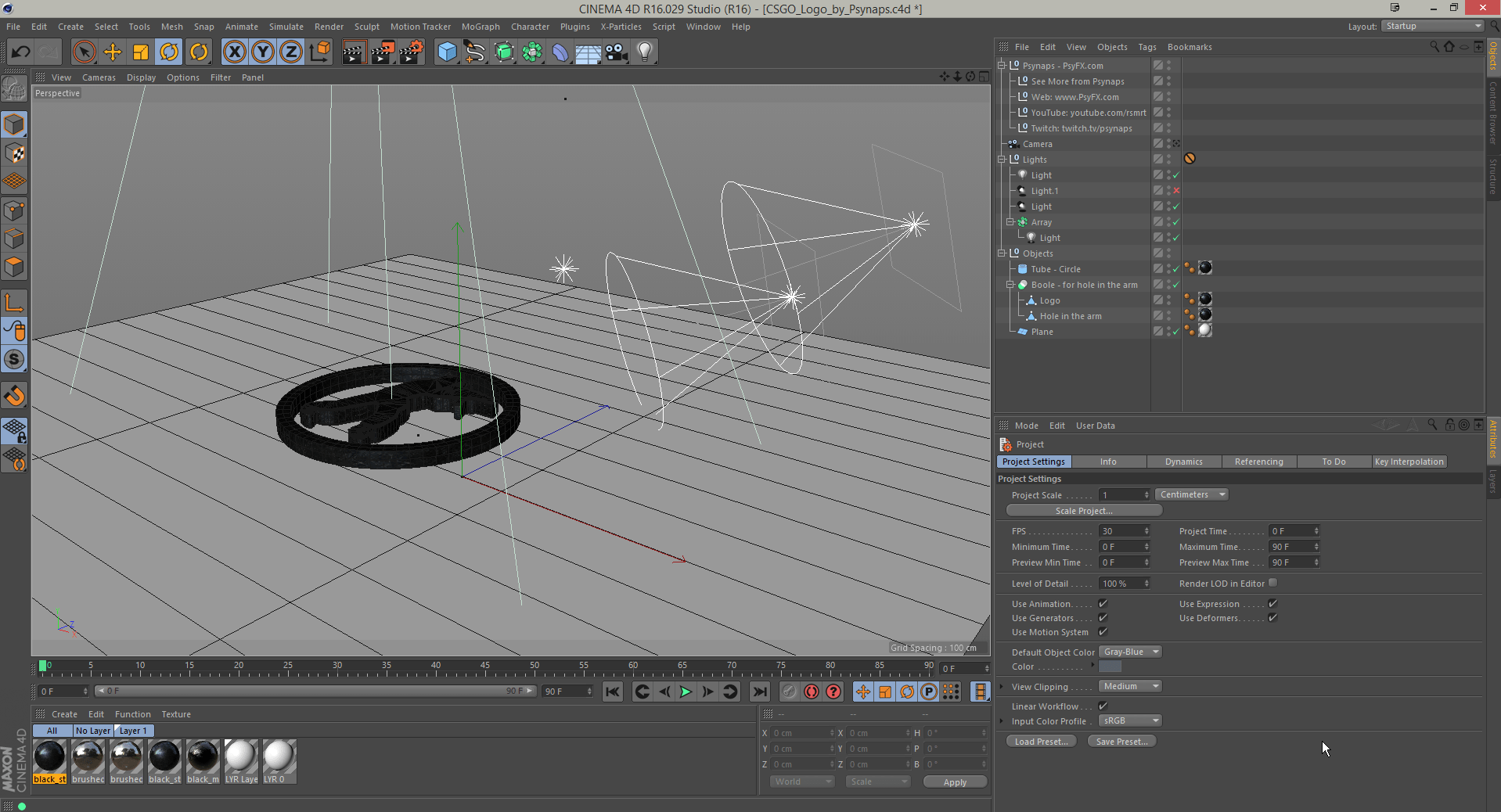
Task: Toggle X axis lock icon
Action: (x=234, y=52)
